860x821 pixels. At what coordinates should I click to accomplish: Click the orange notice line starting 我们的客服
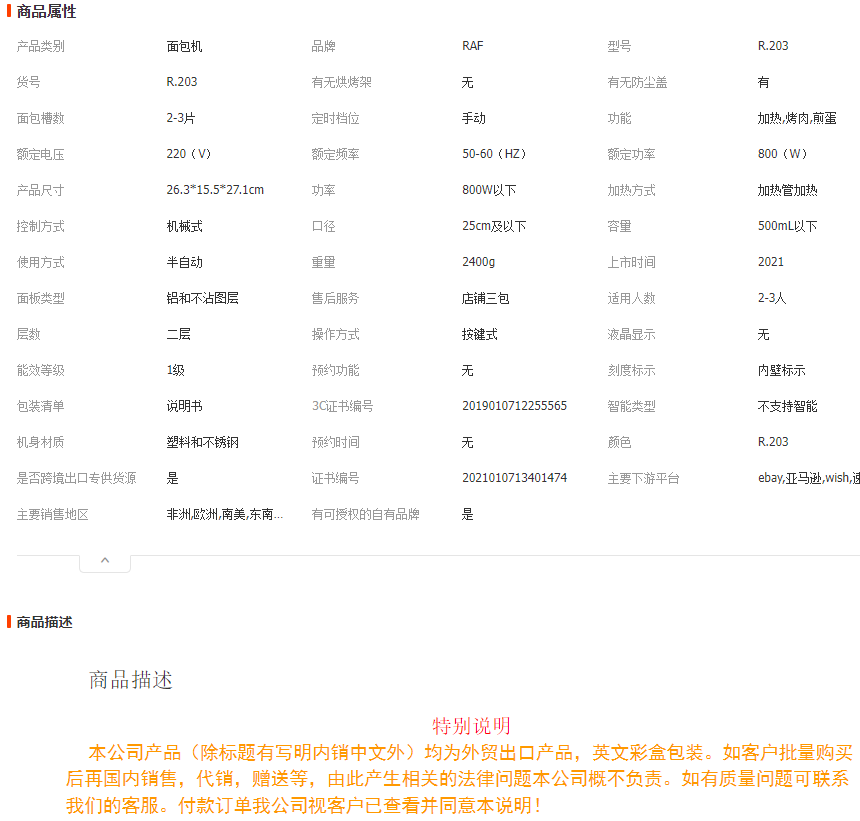tap(303, 806)
